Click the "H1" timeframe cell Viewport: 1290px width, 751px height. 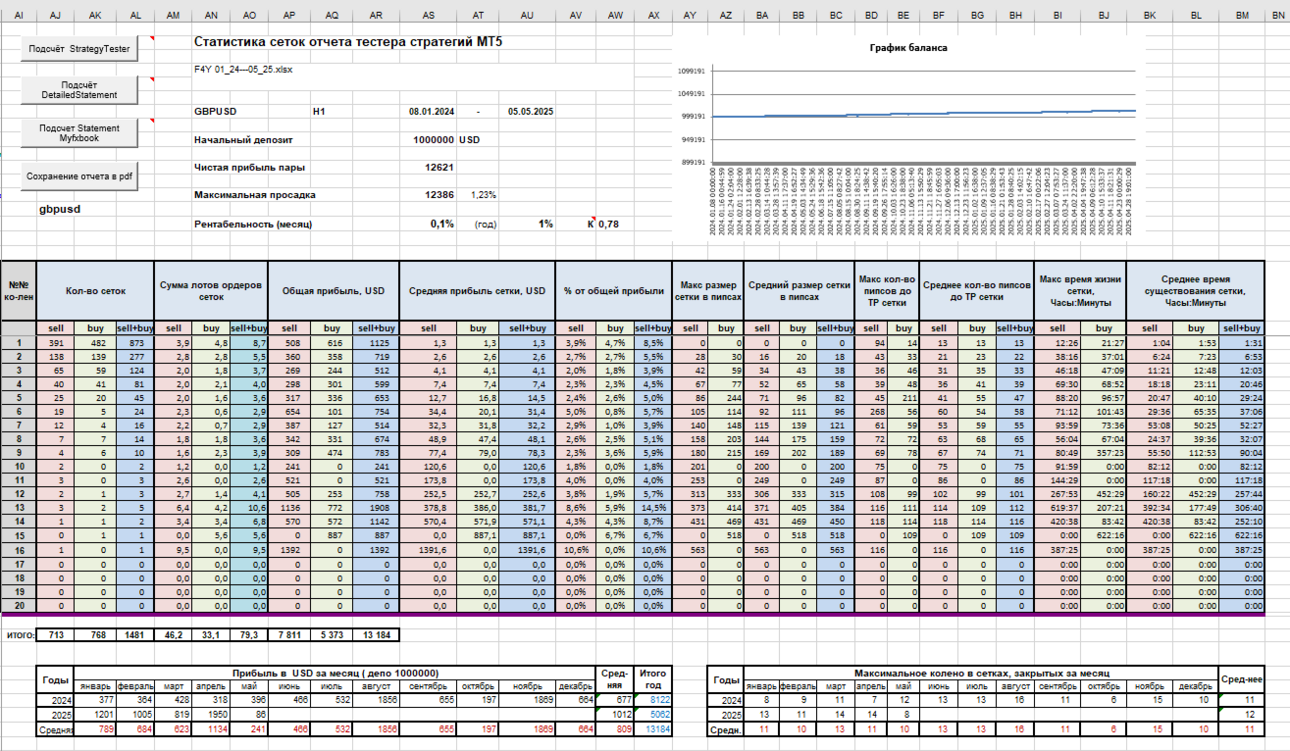click(x=319, y=111)
